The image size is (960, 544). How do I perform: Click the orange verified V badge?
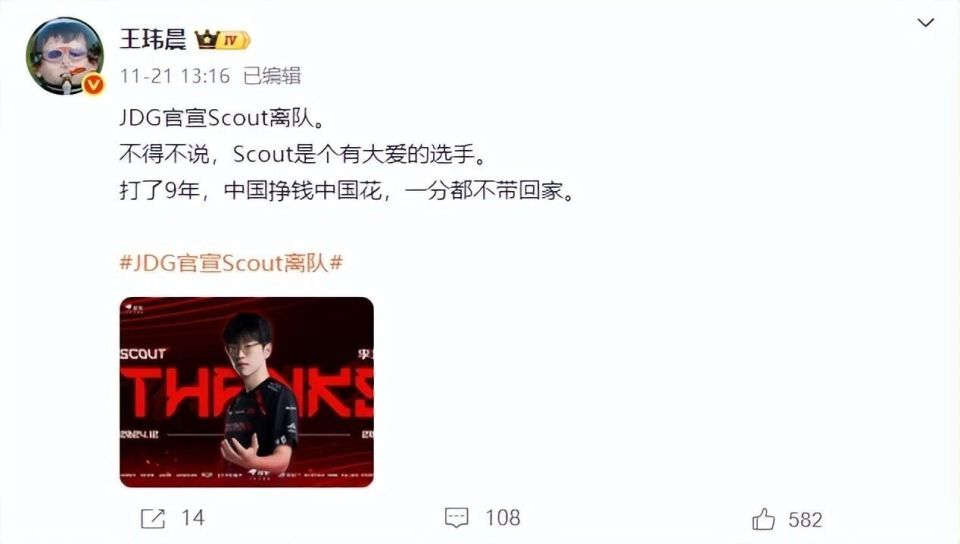click(94, 84)
